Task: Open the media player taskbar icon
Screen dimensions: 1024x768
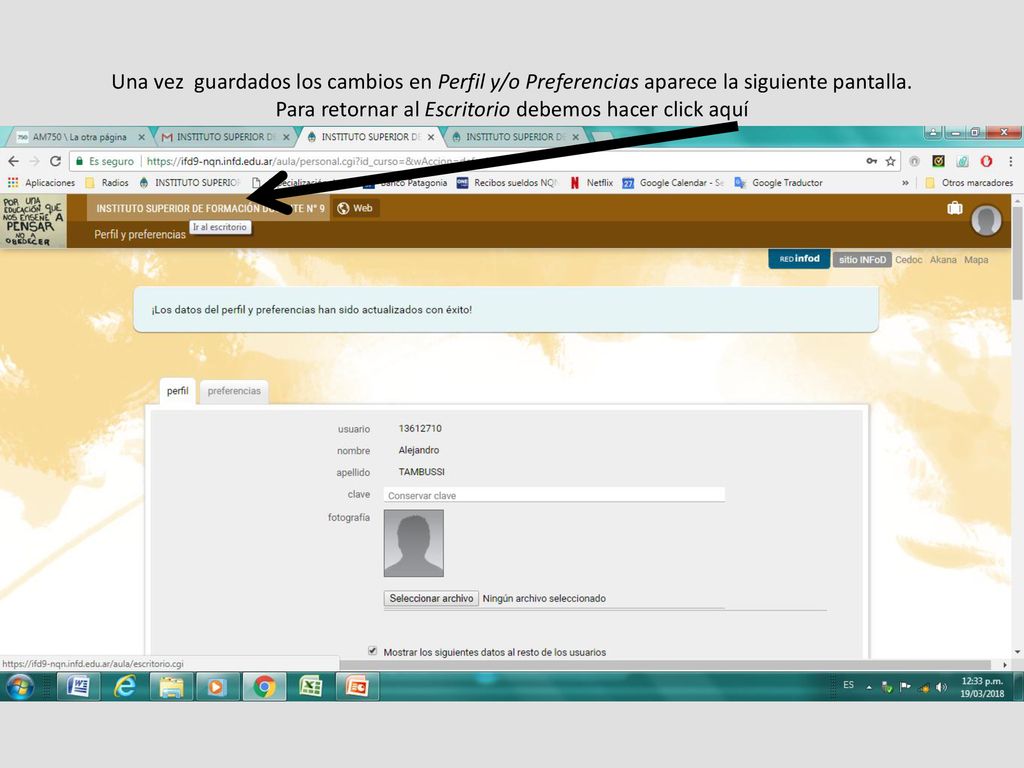Action: pyautogui.click(x=217, y=686)
